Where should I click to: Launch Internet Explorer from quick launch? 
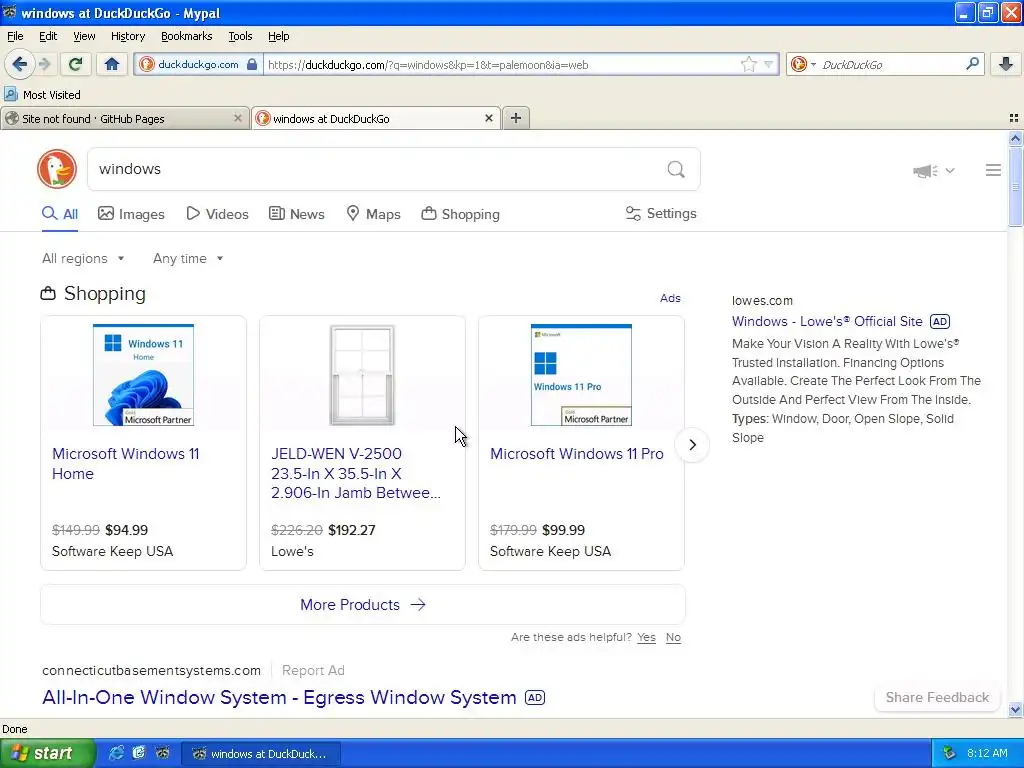tap(116, 753)
